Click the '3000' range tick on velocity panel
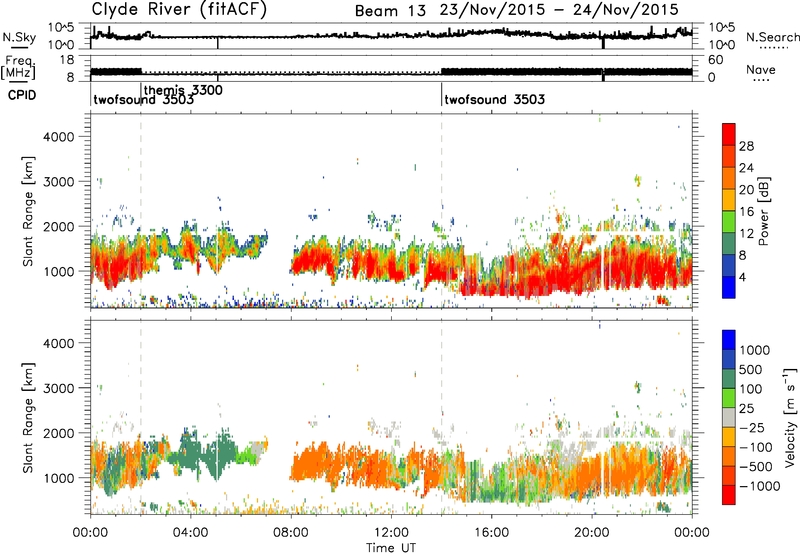800x554 pixels. tap(59, 388)
